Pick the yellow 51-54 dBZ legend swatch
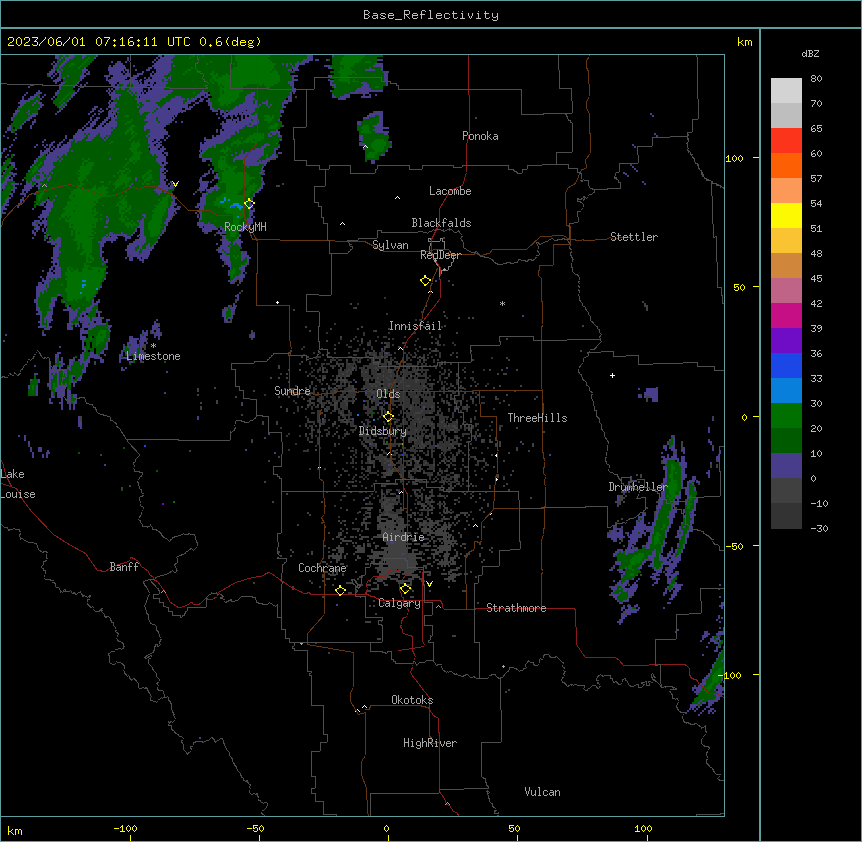Viewport: 862px width, 842px height. coord(786,215)
